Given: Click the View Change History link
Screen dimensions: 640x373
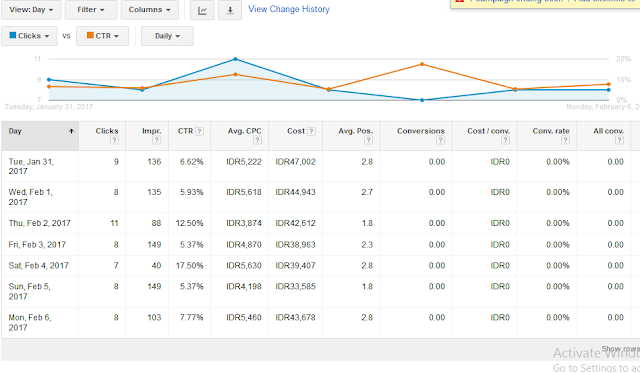Looking at the screenshot, I should point(289,9).
